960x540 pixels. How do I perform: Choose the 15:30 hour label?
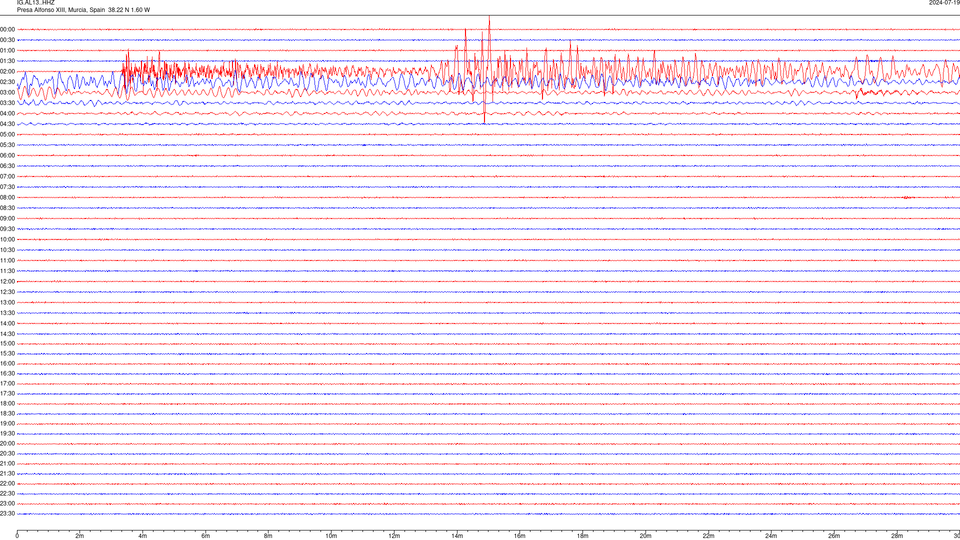7,353
